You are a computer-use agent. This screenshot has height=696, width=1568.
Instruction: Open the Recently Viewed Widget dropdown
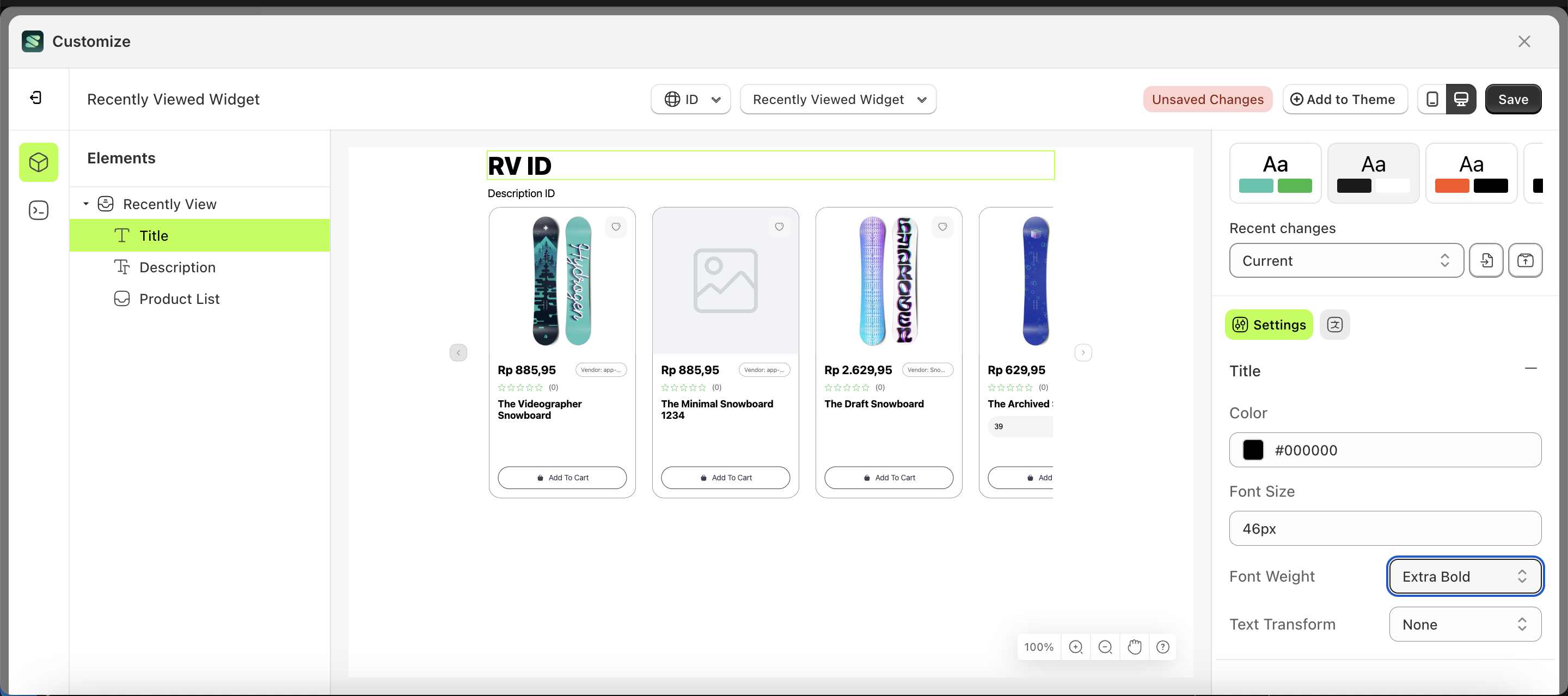pos(838,99)
